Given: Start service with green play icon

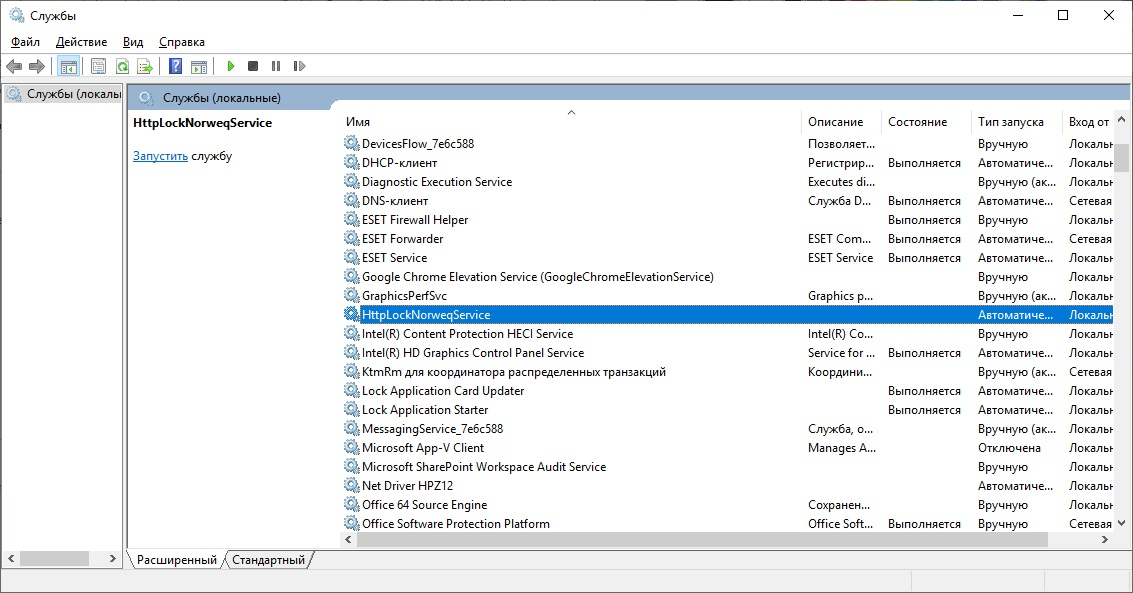Looking at the screenshot, I should [231, 66].
